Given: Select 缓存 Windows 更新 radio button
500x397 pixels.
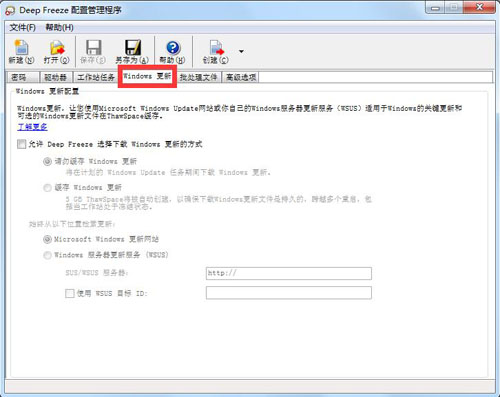Looking at the screenshot, I should (47, 188).
